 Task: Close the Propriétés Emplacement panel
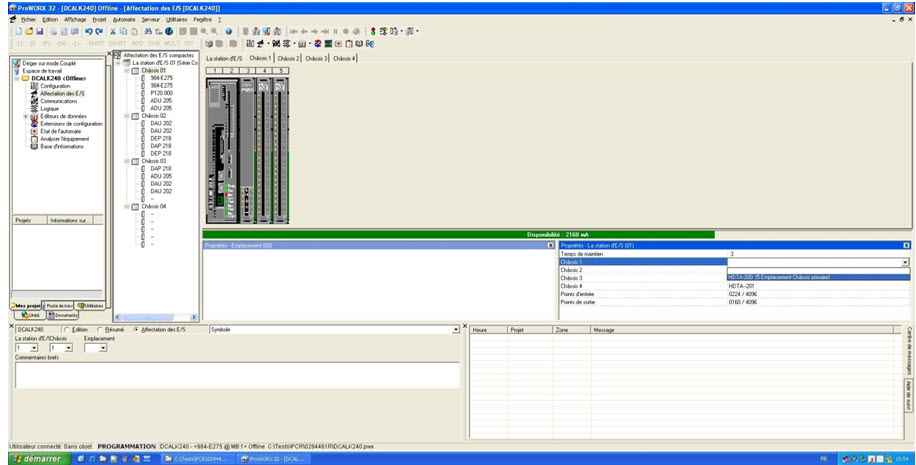pyautogui.click(x=550, y=245)
